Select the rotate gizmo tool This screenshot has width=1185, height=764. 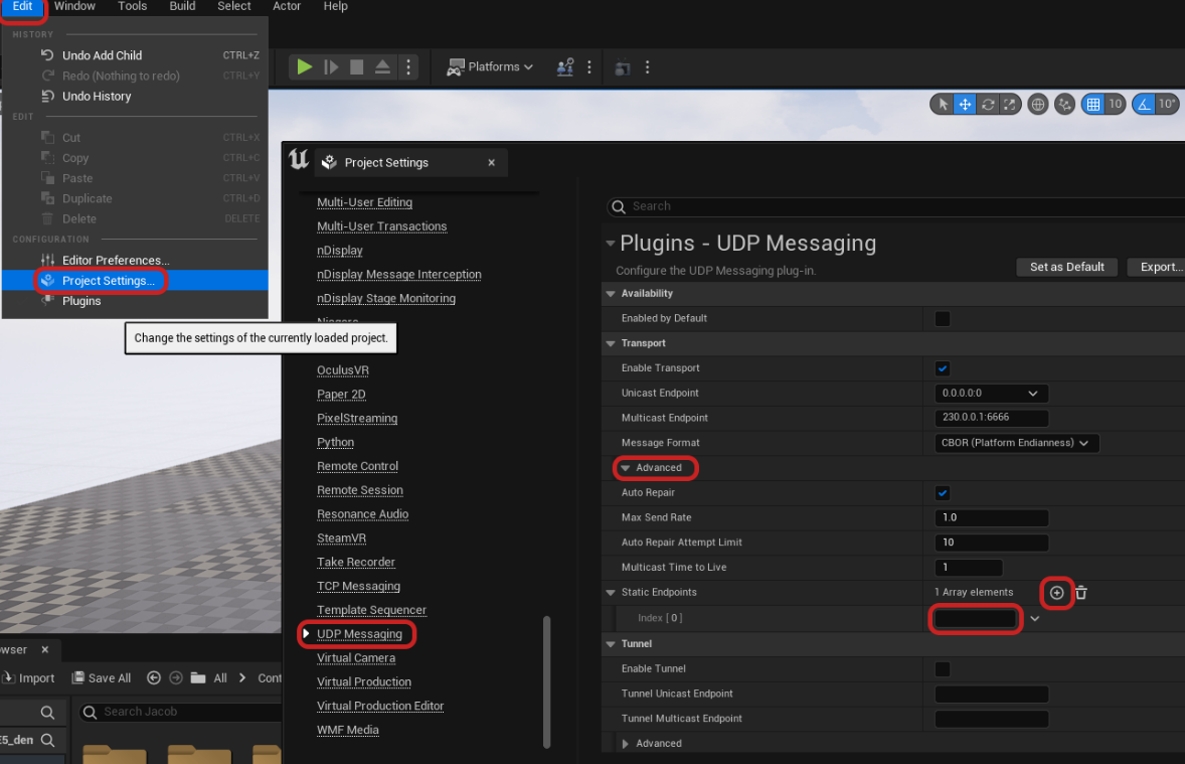pos(987,104)
